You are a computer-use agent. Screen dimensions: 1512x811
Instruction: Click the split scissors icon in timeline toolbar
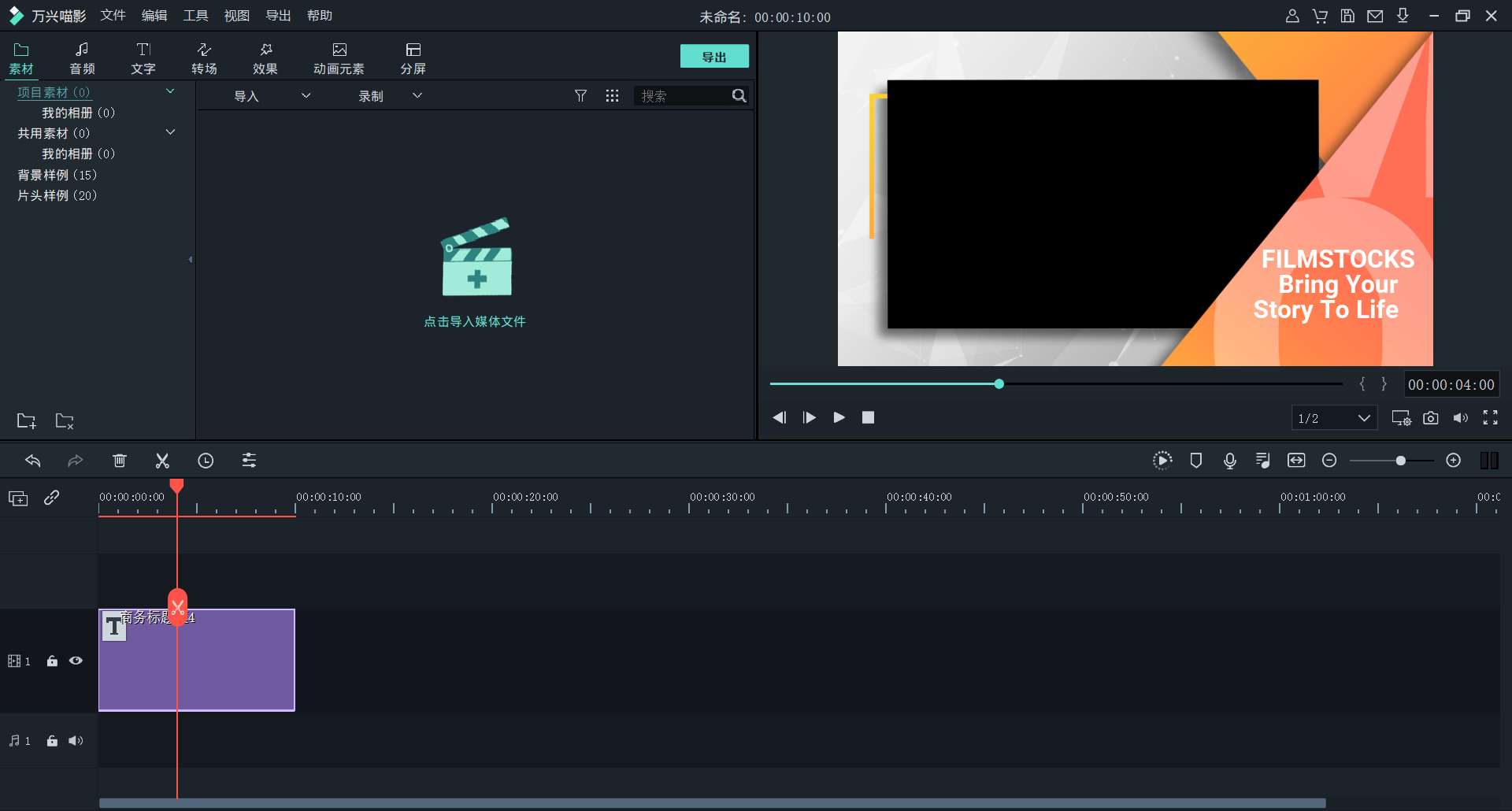click(x=162, y=461)
